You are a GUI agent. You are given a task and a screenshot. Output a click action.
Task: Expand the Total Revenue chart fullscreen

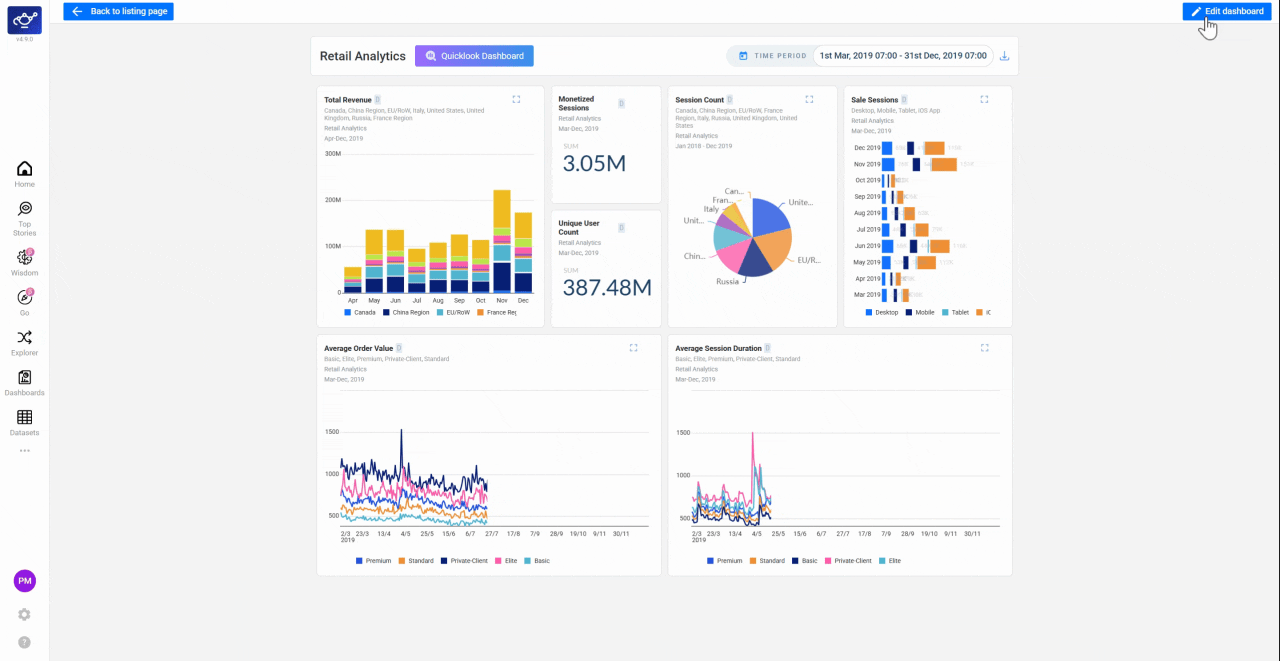tap(516, 99)
